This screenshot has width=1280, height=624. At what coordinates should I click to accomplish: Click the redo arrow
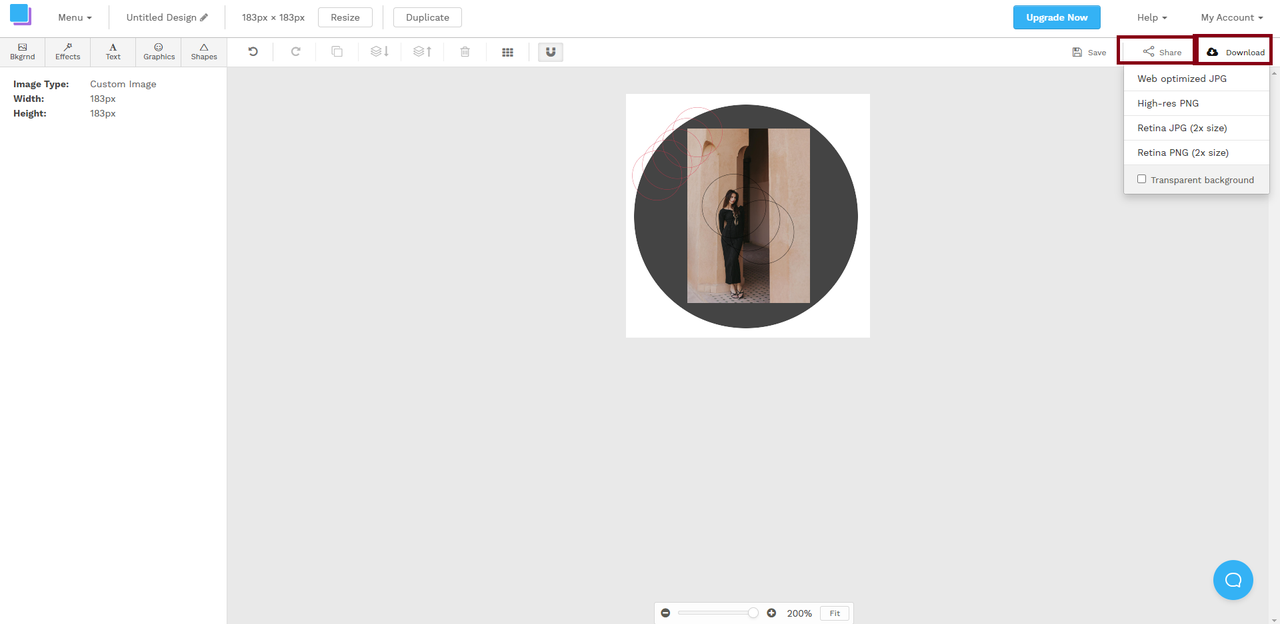coord(295,52)
